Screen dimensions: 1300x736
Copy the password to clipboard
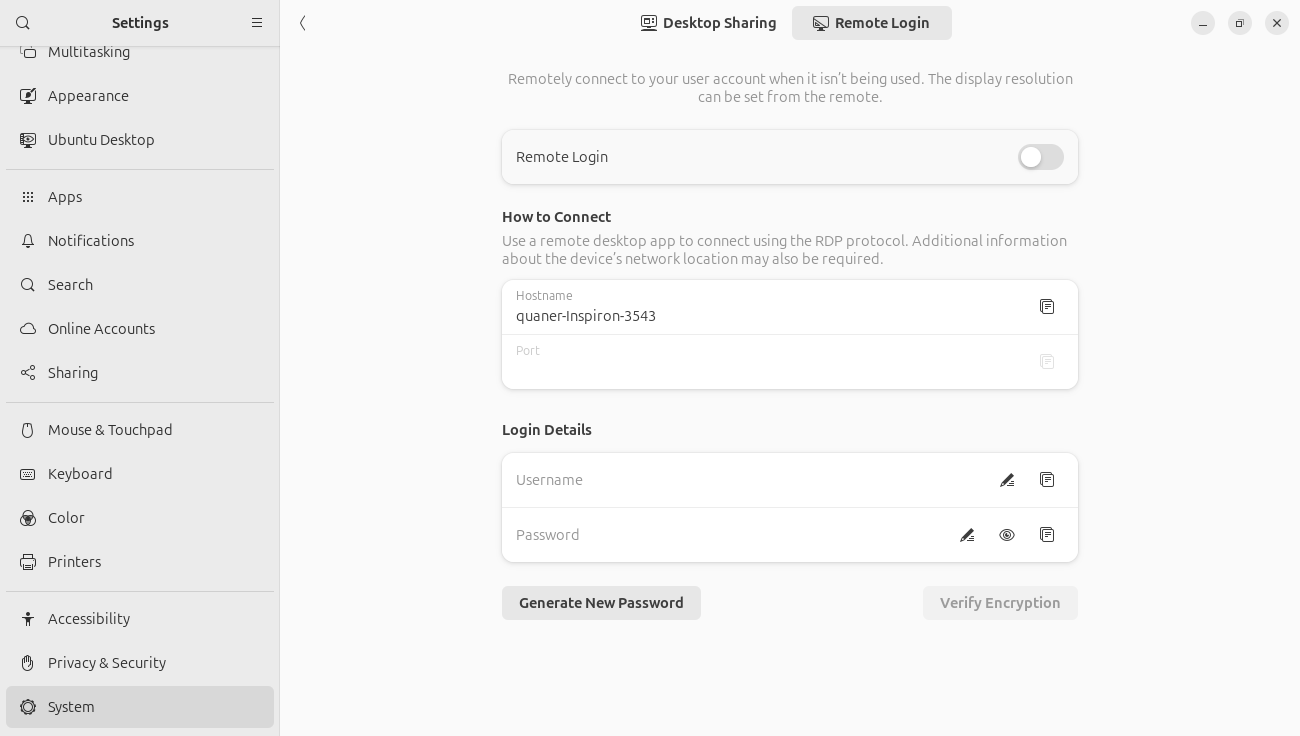tap(1047, 535)
